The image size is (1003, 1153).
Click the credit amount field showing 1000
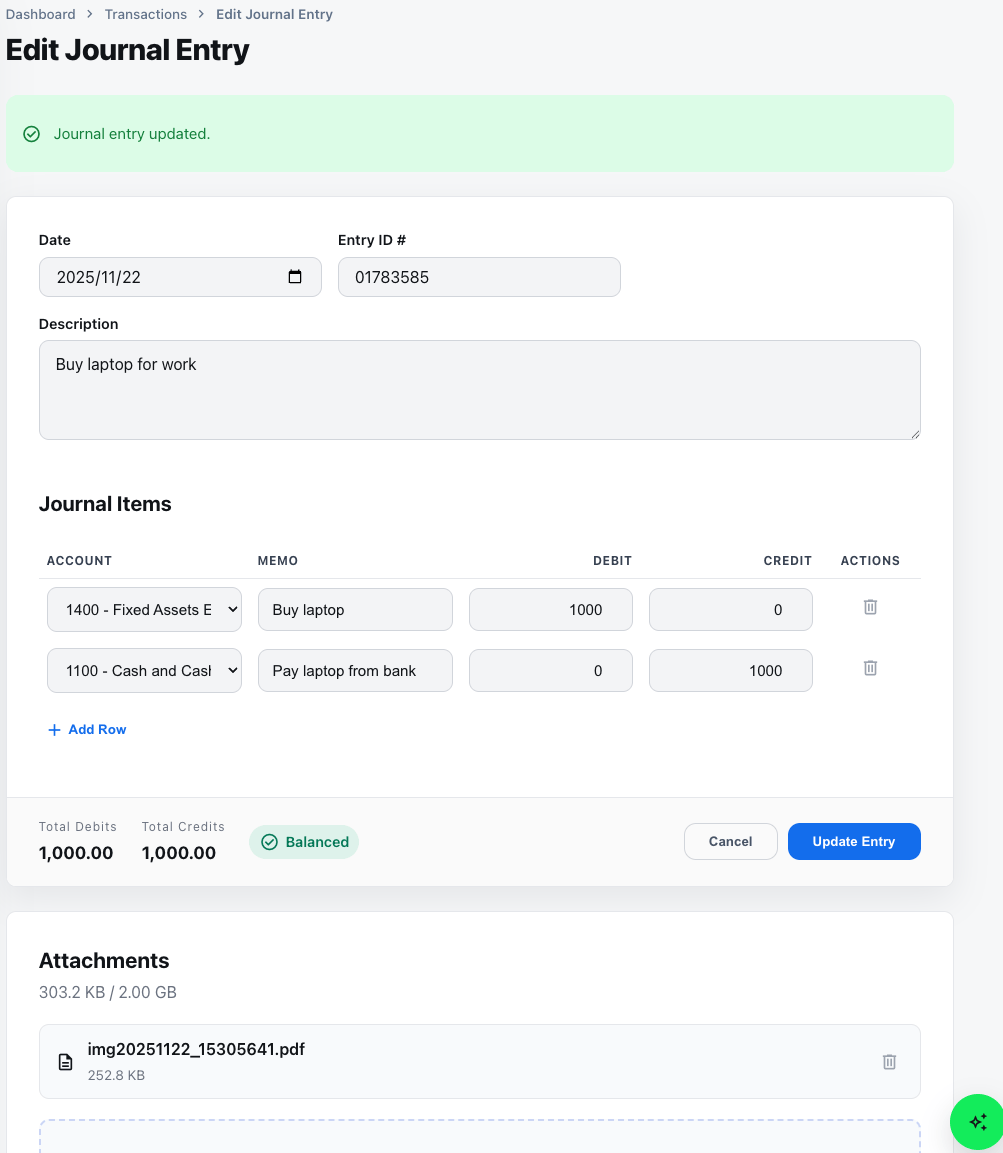(730, 671)
